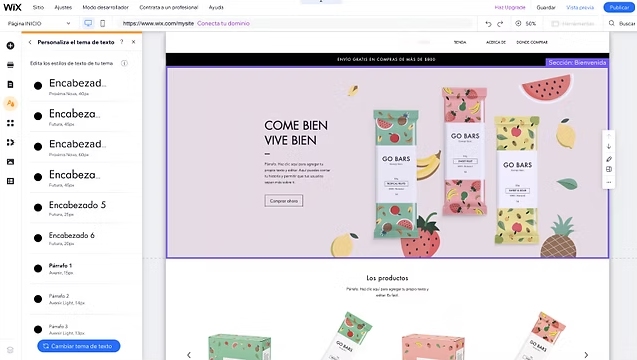Open section more options ellipsis icon

609,182
